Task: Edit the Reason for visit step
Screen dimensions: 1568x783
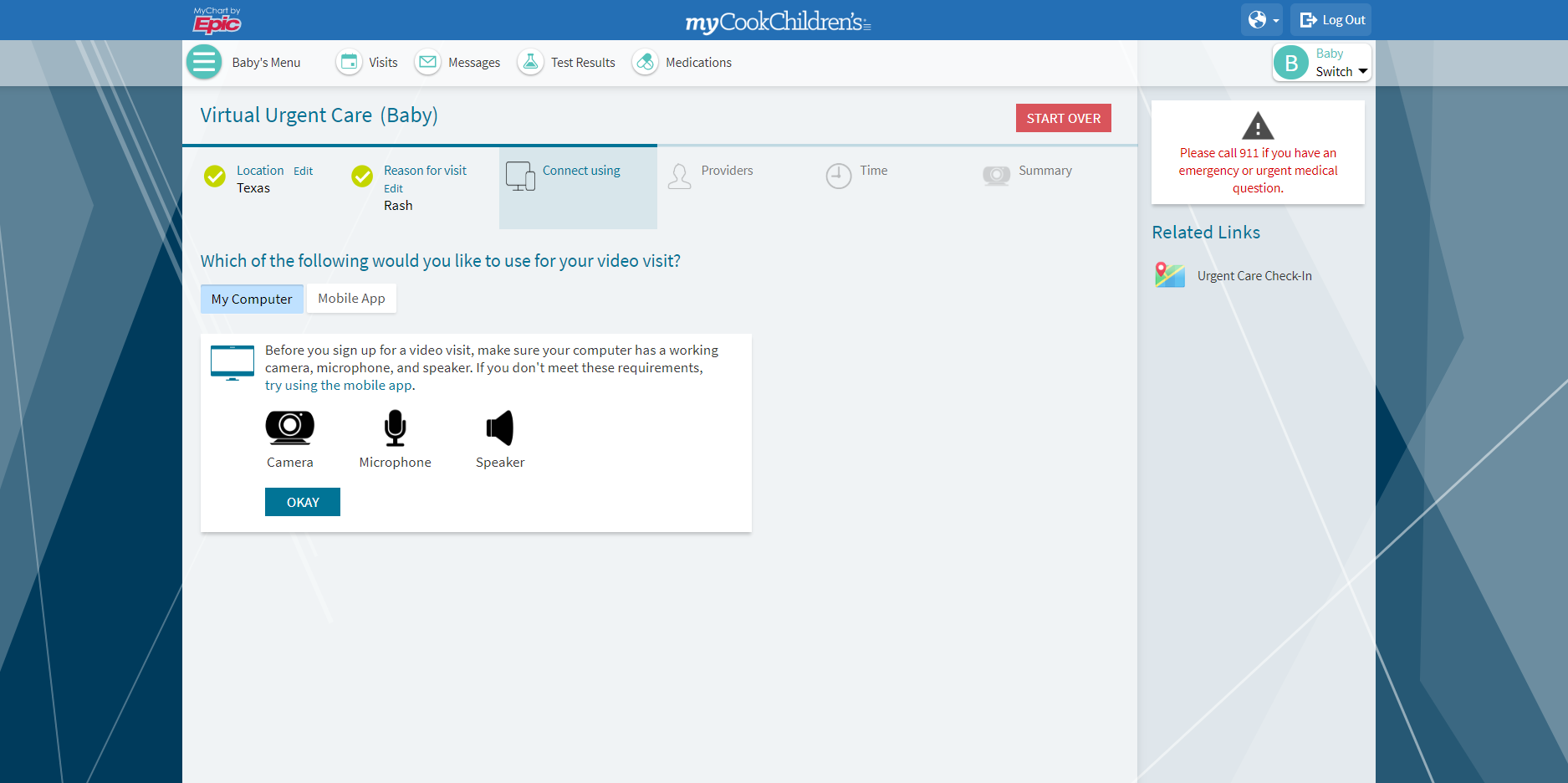Action: pos(393,189)
